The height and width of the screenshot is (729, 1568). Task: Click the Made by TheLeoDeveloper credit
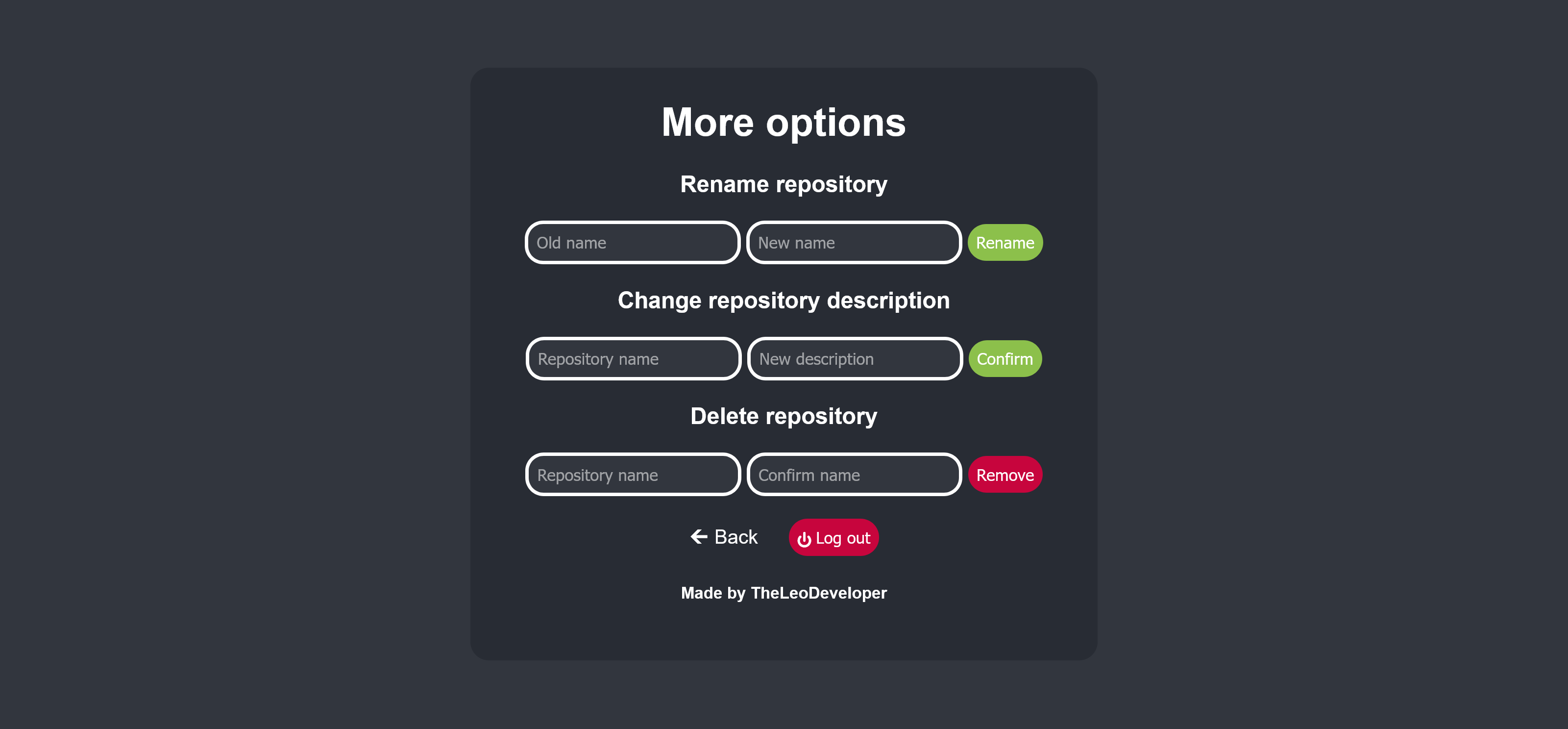(x=783, y=593)
